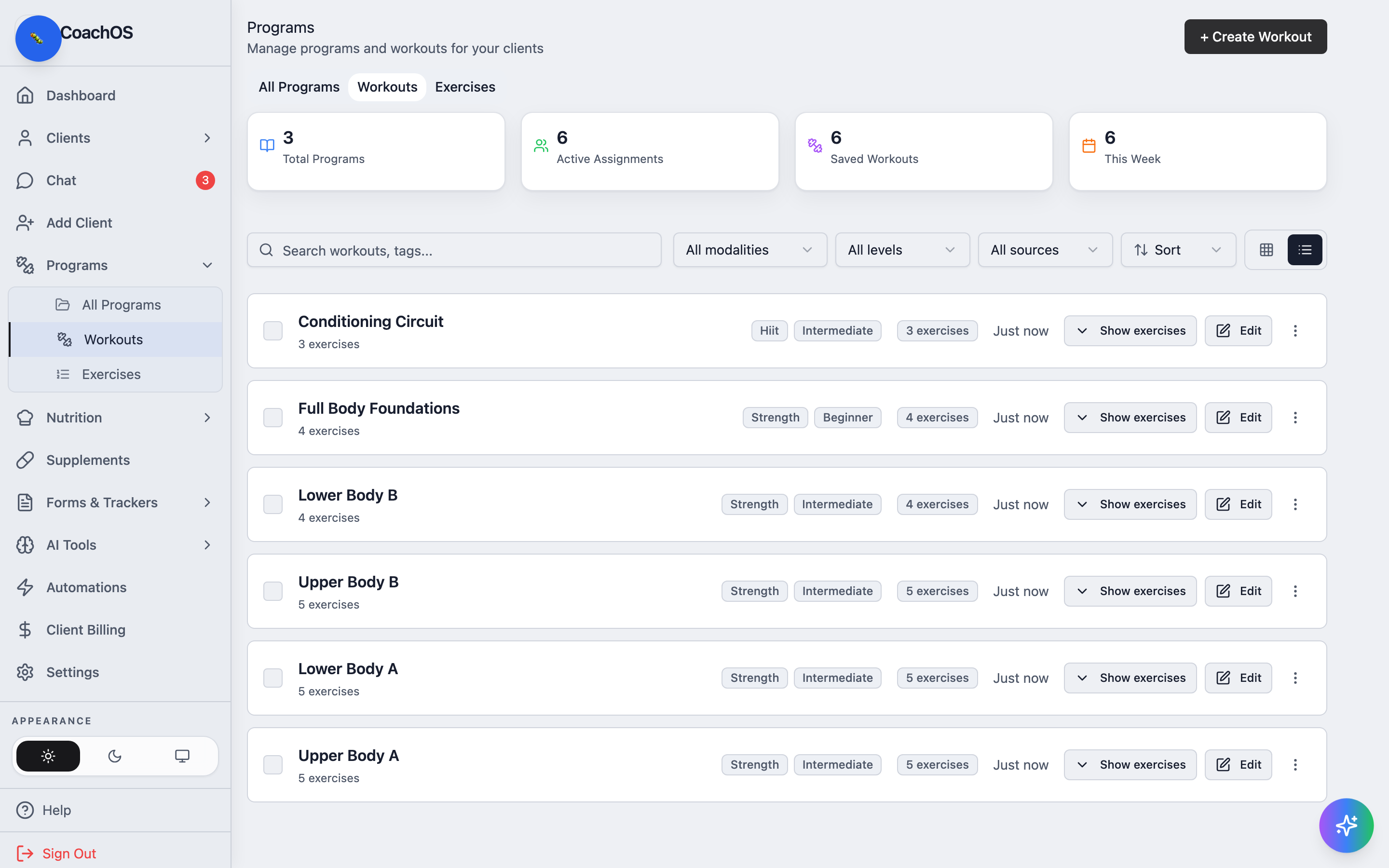Click the CoachOS logo avatar

(38, 38)
